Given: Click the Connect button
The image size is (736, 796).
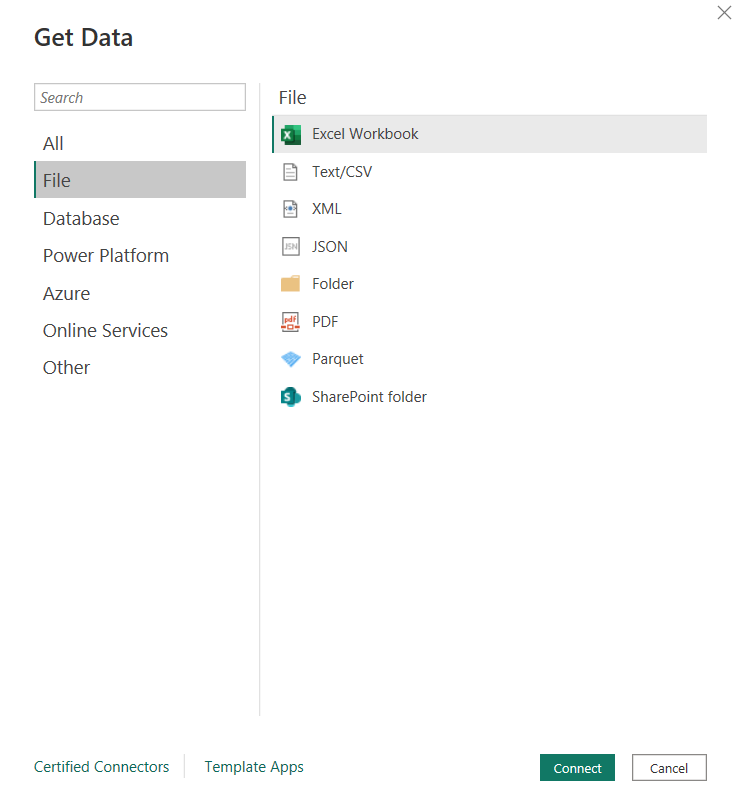Looking at the screenshot, I should (x=577, y=768).
